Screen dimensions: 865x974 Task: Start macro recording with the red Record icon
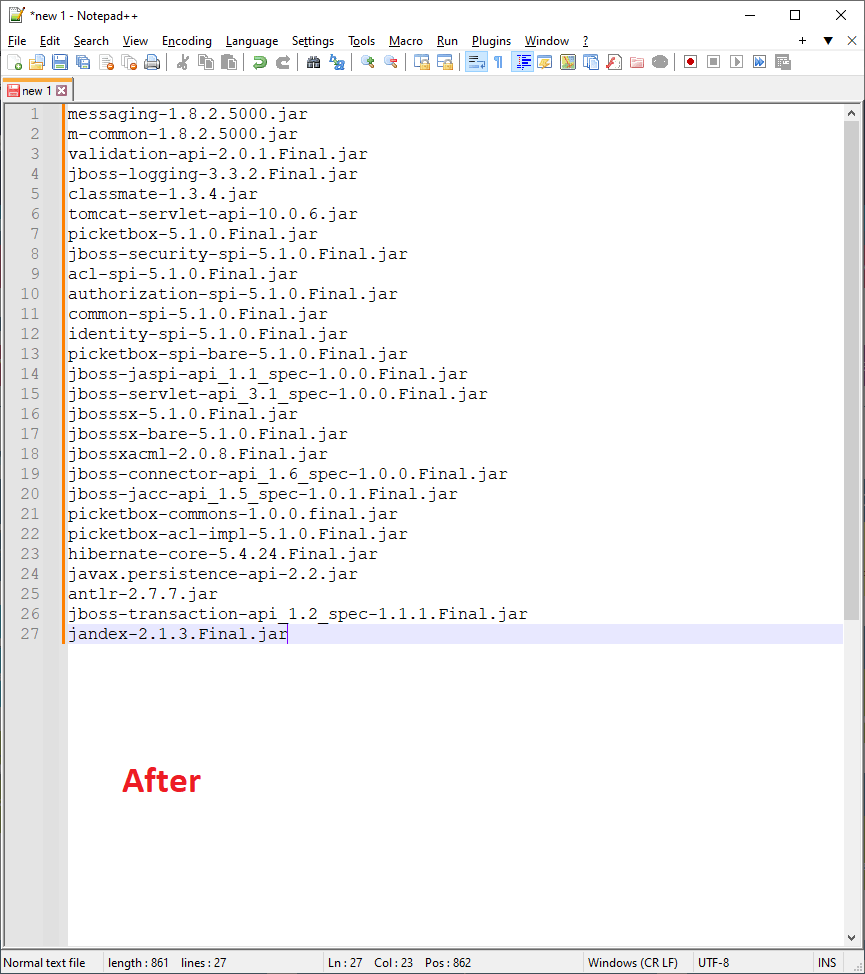click(x=690, y=61)
